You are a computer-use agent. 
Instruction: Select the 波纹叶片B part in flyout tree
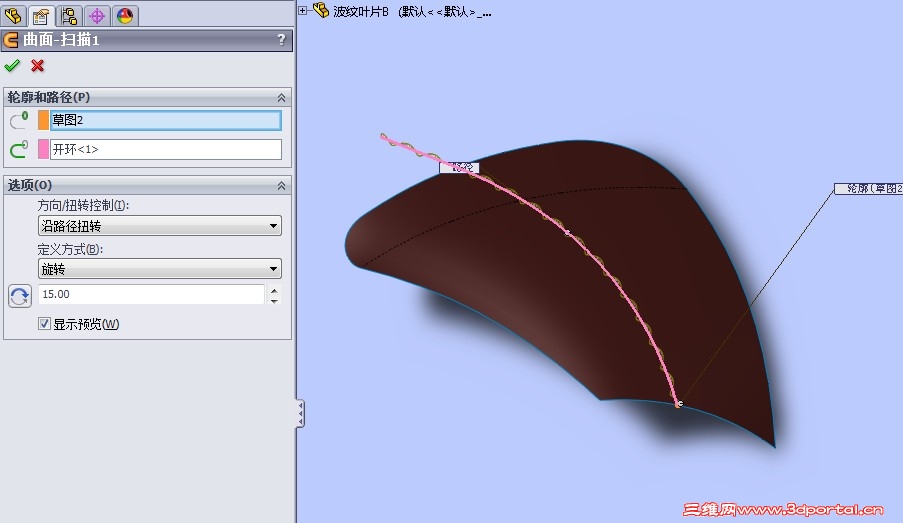point(412,12)
